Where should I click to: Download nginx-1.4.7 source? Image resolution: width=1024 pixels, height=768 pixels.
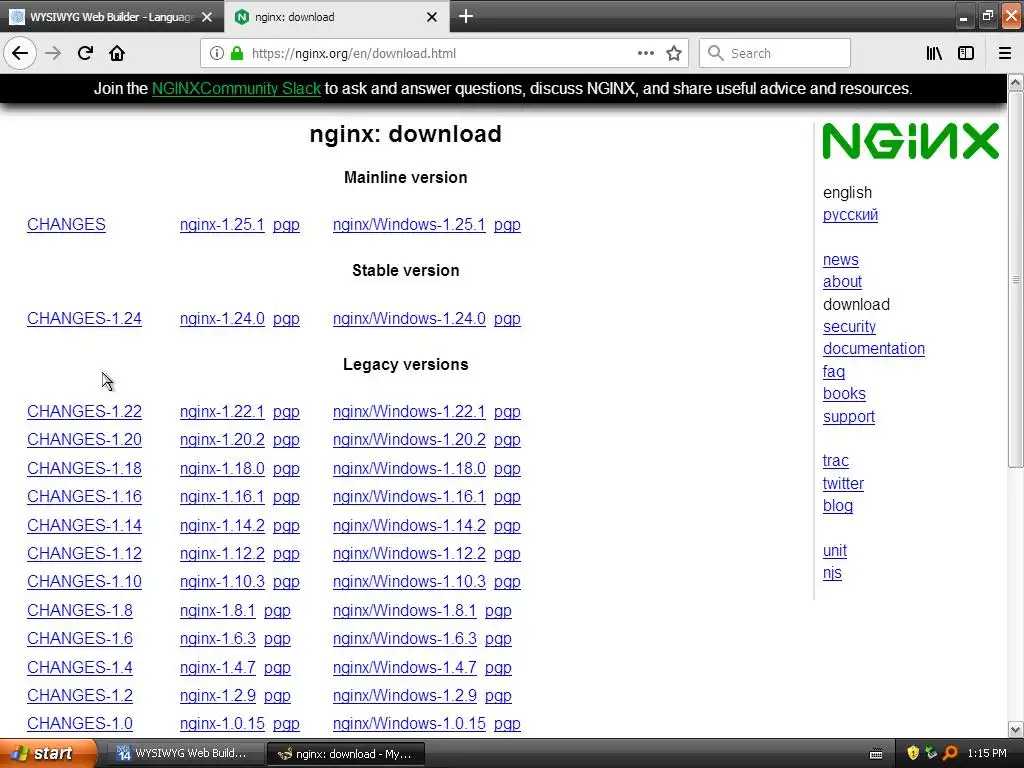[217, 668]
